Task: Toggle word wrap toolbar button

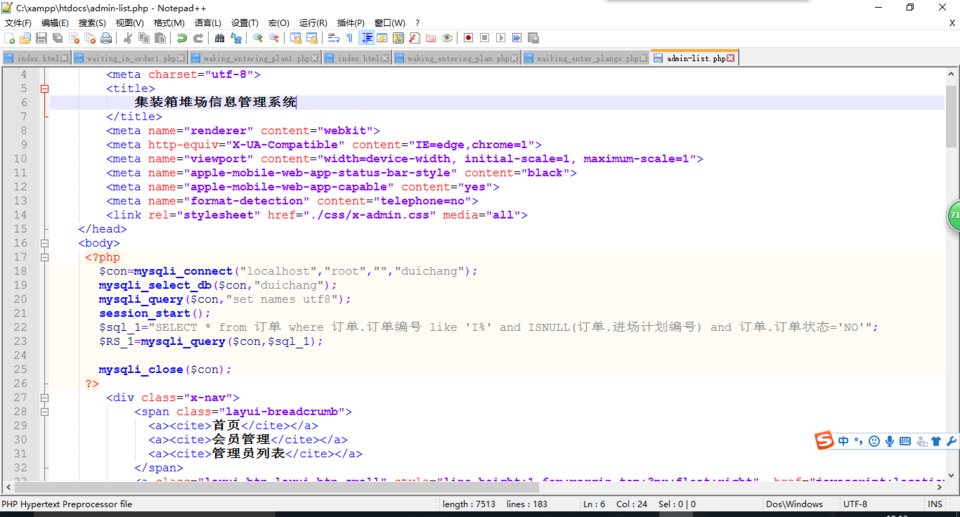Action: 334,38
